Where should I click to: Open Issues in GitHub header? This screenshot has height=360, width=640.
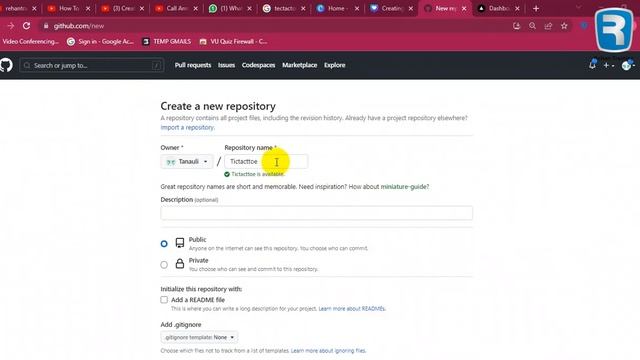(x=226, y=65)
